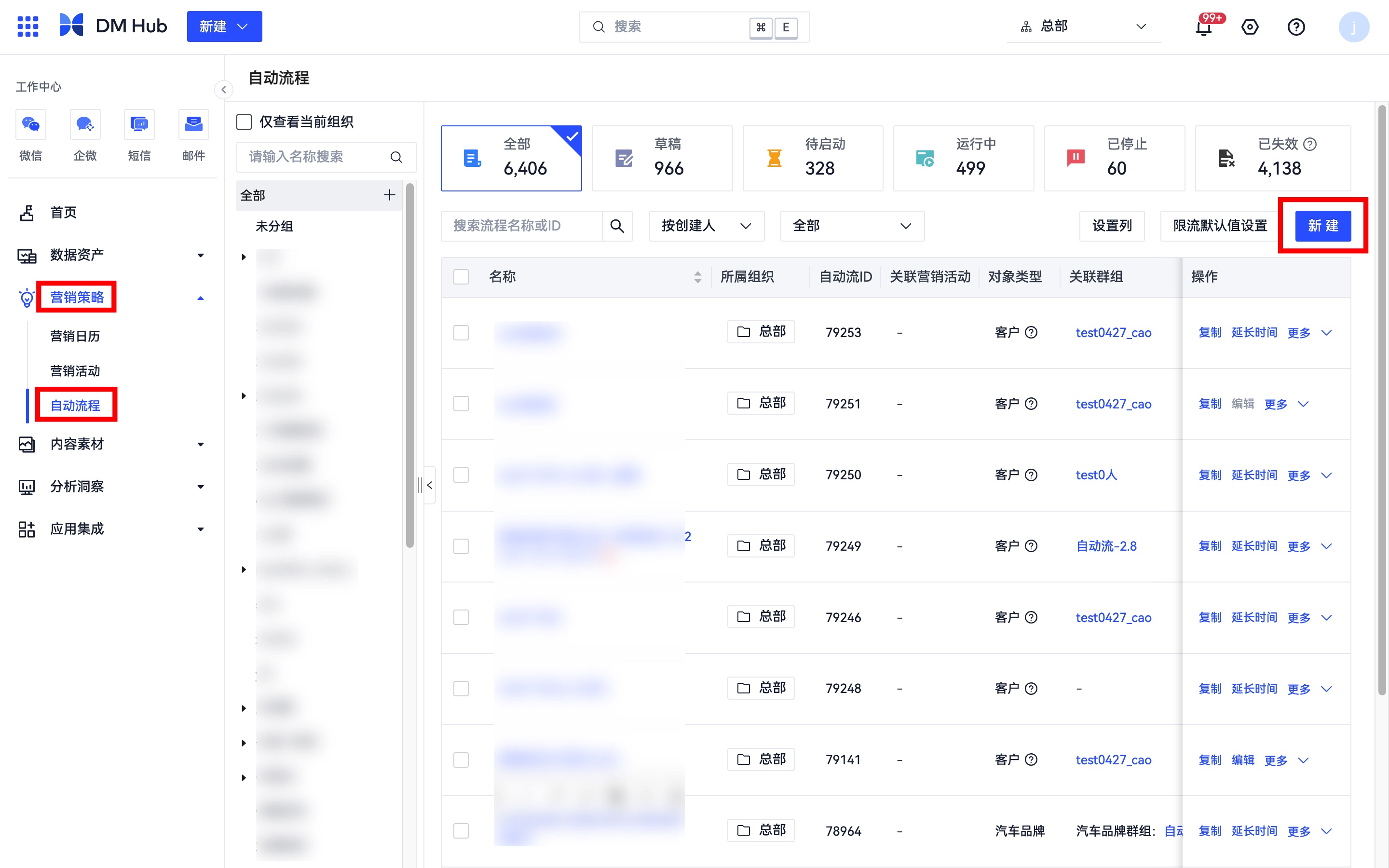Click the 已失效 help question icon

[1310, 144]
